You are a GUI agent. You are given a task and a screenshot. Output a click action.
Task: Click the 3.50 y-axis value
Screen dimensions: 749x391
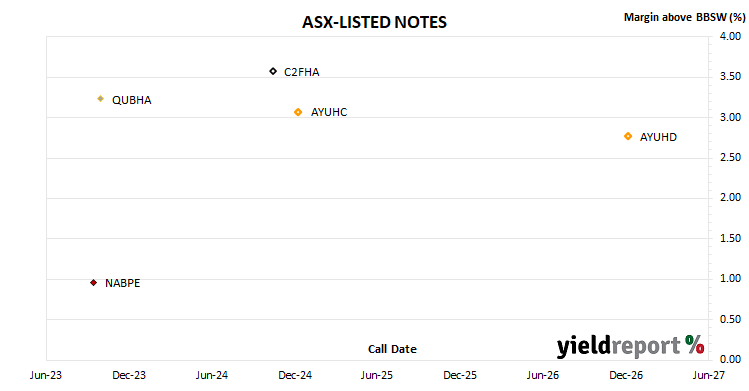click(x=730, y=76)
